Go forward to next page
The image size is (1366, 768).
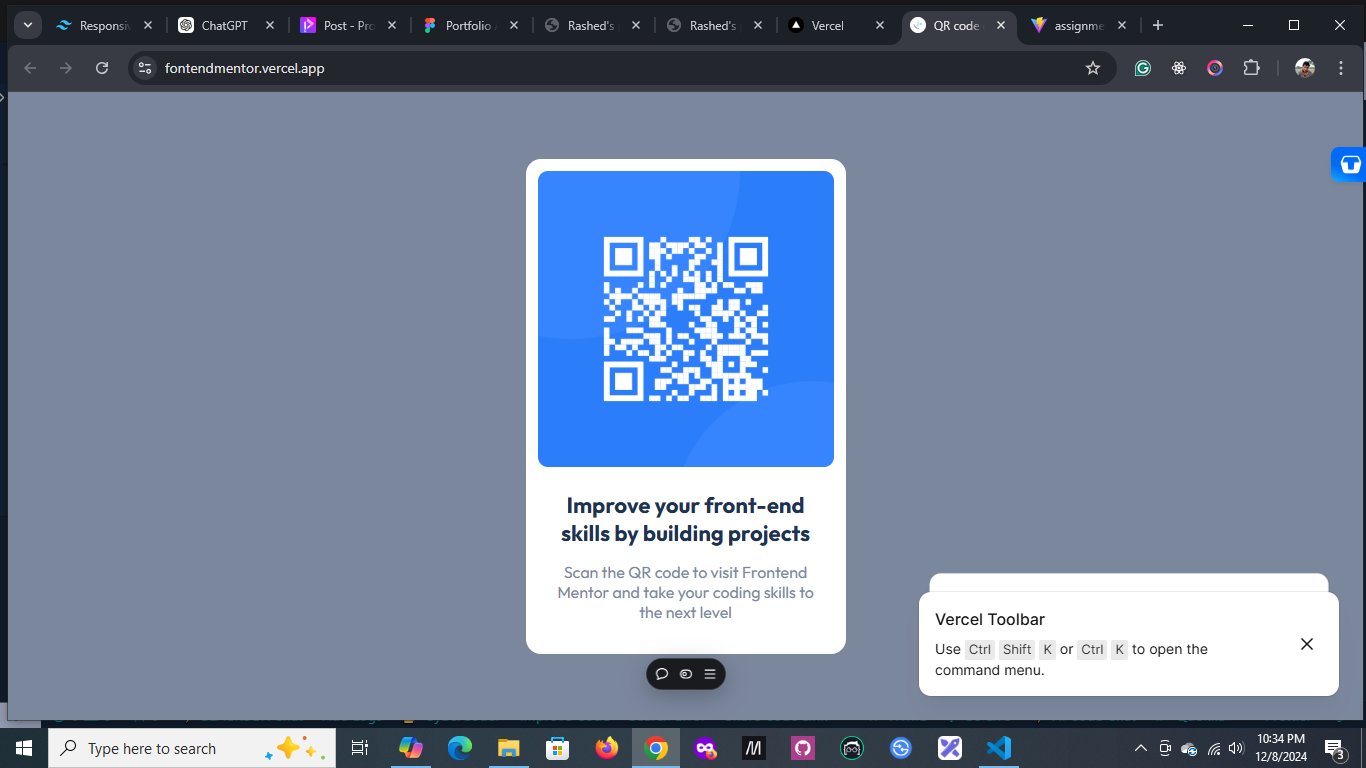[x=66, y=68]
